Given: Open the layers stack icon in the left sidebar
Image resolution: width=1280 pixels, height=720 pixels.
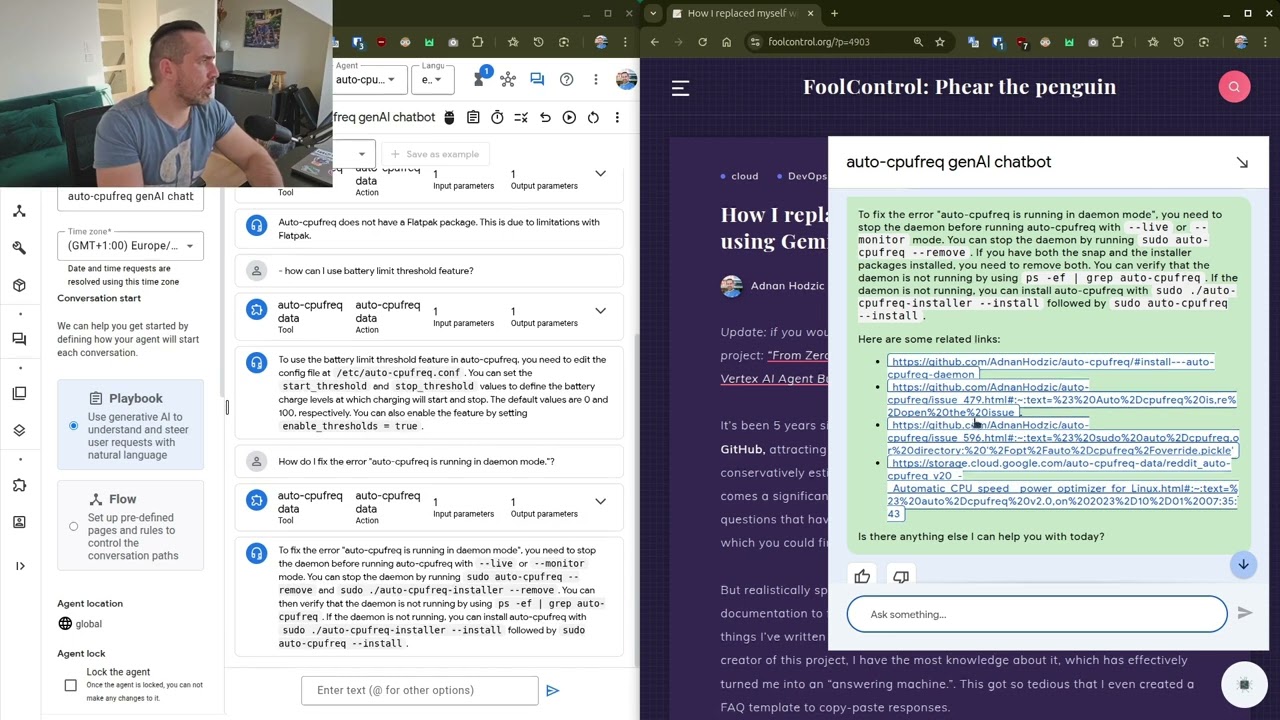Looking at the screenshot, I should [19, 431].
